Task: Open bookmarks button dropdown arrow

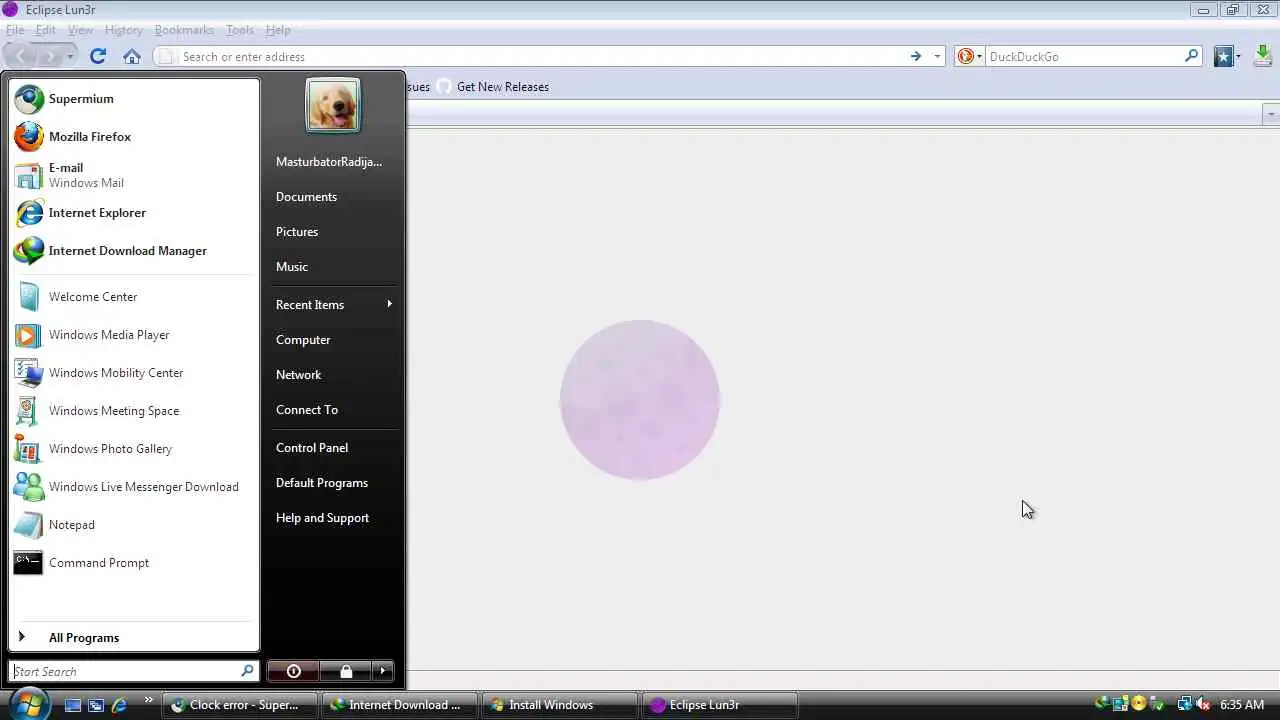Action: [x=1238, y=57]
